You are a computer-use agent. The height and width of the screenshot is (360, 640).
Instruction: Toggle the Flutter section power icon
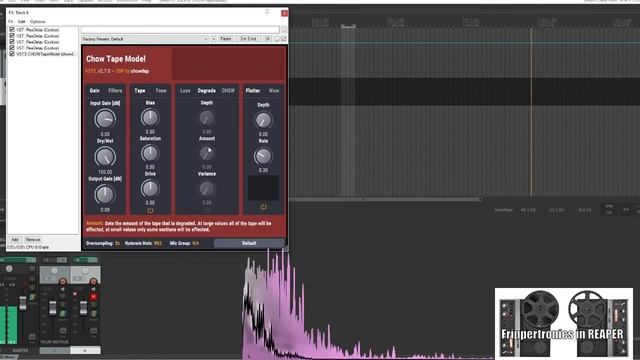263,207
